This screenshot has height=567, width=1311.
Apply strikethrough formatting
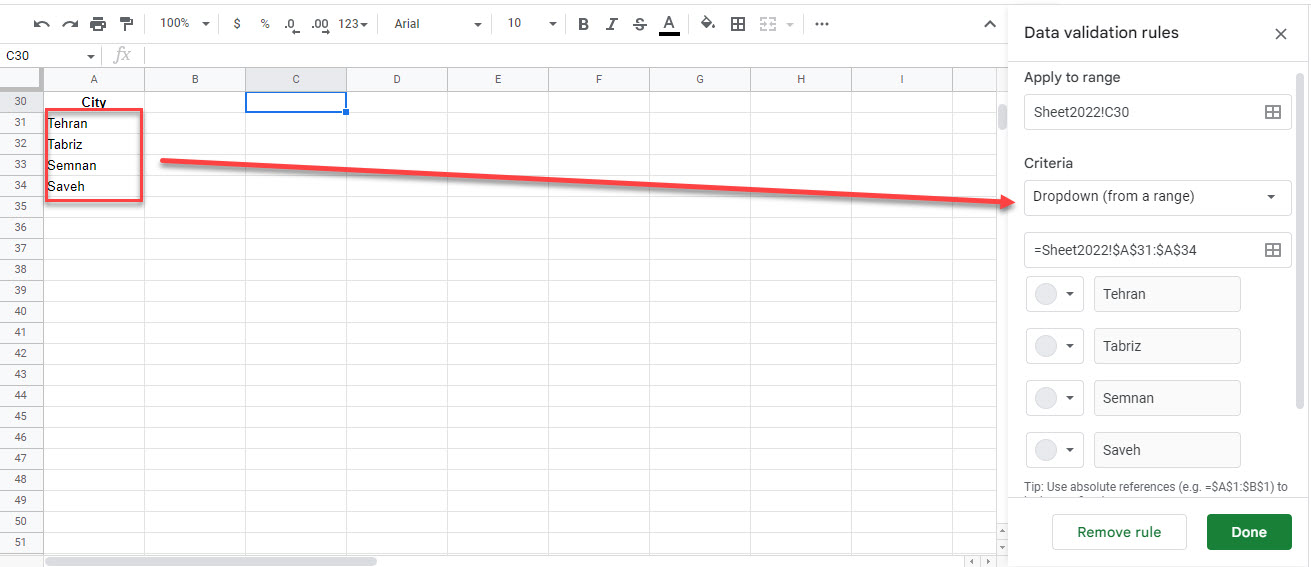click(640, 23)
